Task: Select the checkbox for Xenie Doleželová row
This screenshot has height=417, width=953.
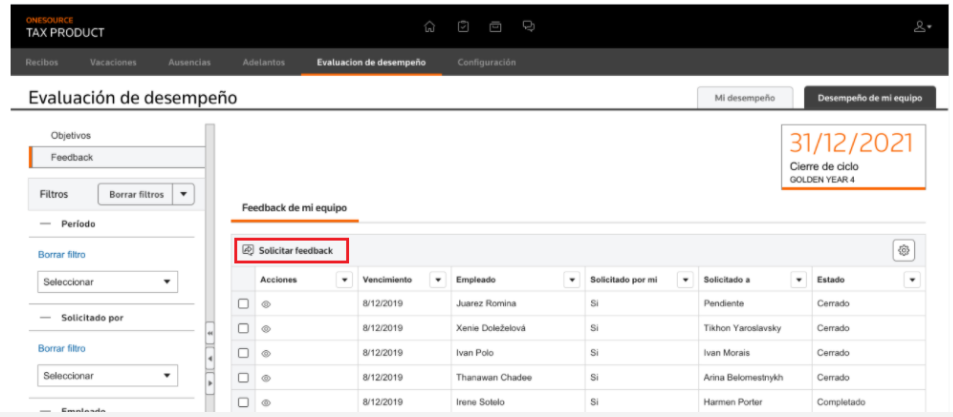Action: pyautogui.click(x=243, y=328)
